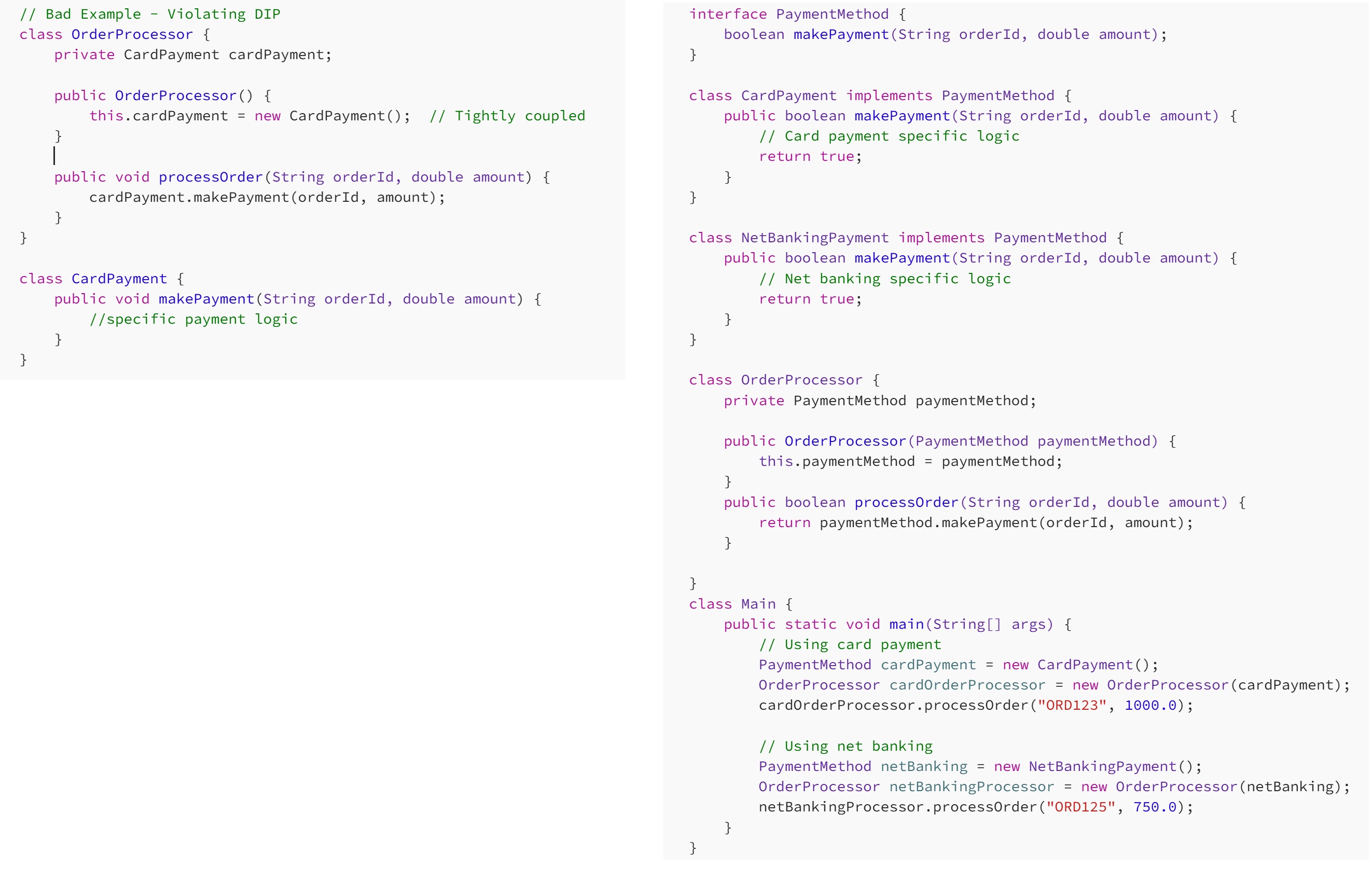Click "OrderProcessor cardOrderProcessor" declaration line
Image resolution: width=1372 pixels, height=896 pixels.
point(1055,685)
